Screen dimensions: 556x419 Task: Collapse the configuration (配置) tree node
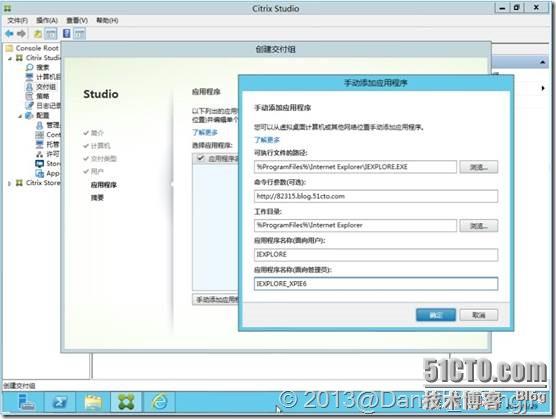click(20, 116)
